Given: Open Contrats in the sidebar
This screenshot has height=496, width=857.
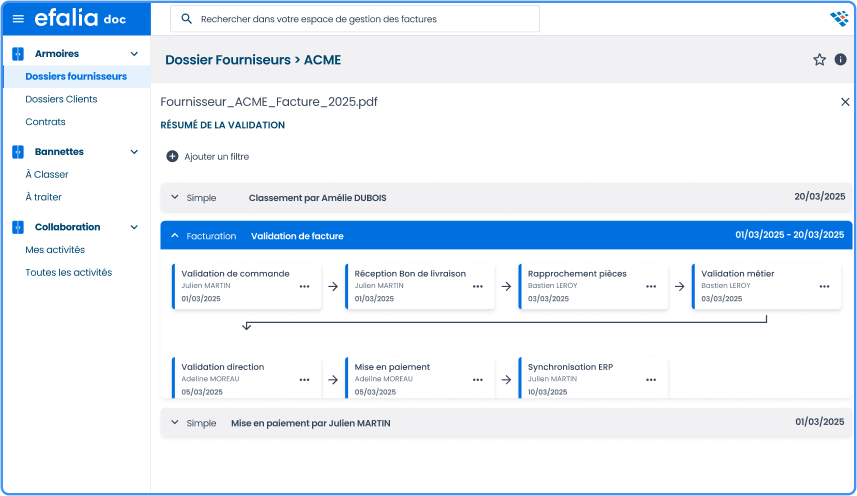Looking at the screenshot, I should pos(45,122).
